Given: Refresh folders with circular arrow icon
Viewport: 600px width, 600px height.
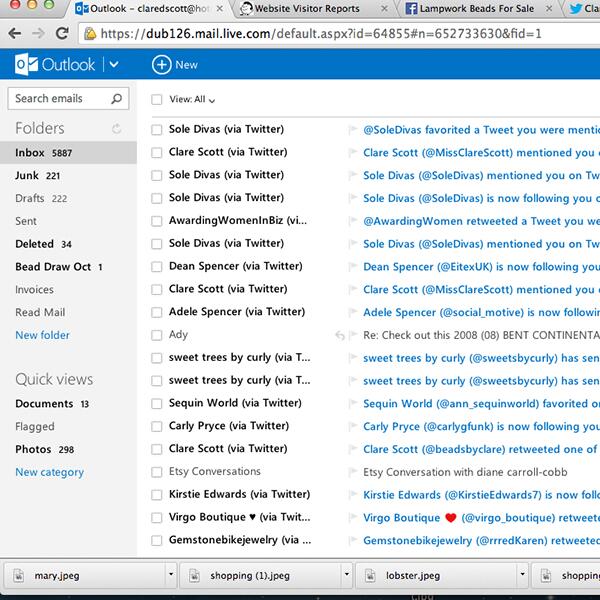Looking at the screenshot, I should pos(117,129).
